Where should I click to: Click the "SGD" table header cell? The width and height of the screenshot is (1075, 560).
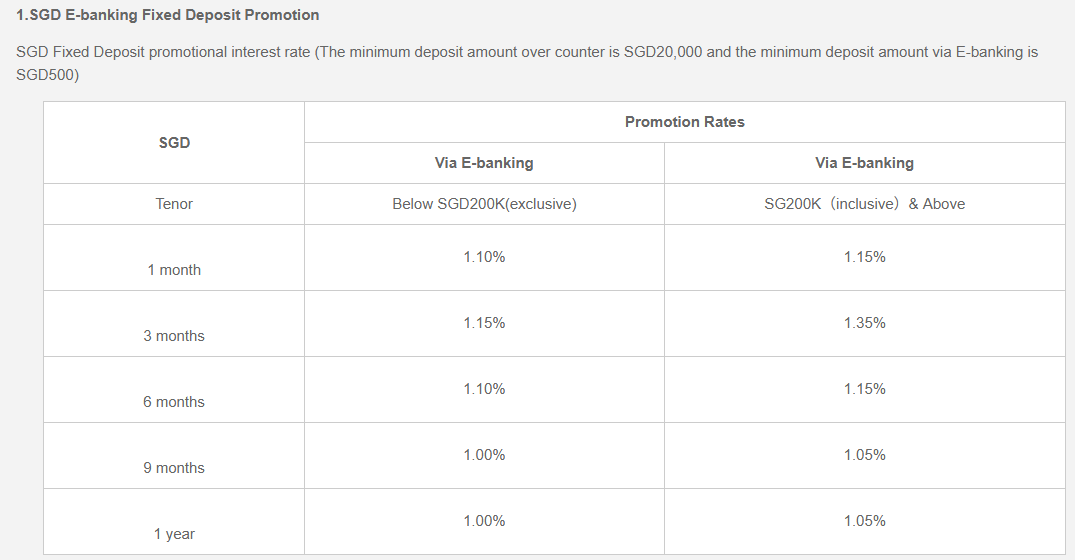174,143
